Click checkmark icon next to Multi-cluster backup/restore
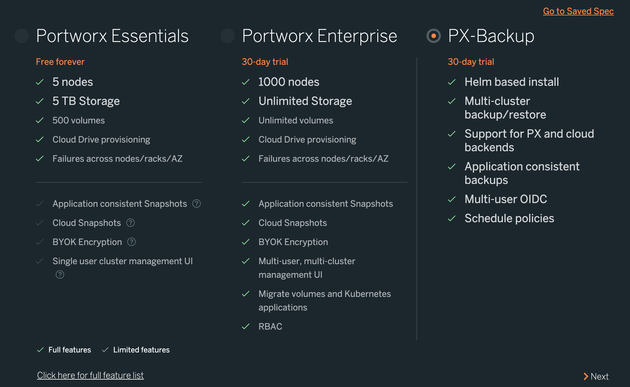The width and height of the screenshot is (630, 387). point(452,101)
